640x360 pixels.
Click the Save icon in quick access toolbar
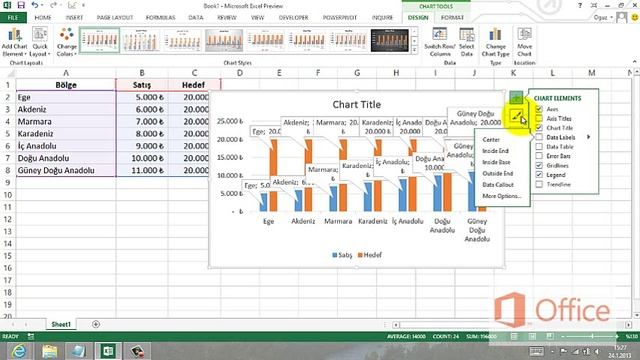pyautogui.click(x=21, y=5)
